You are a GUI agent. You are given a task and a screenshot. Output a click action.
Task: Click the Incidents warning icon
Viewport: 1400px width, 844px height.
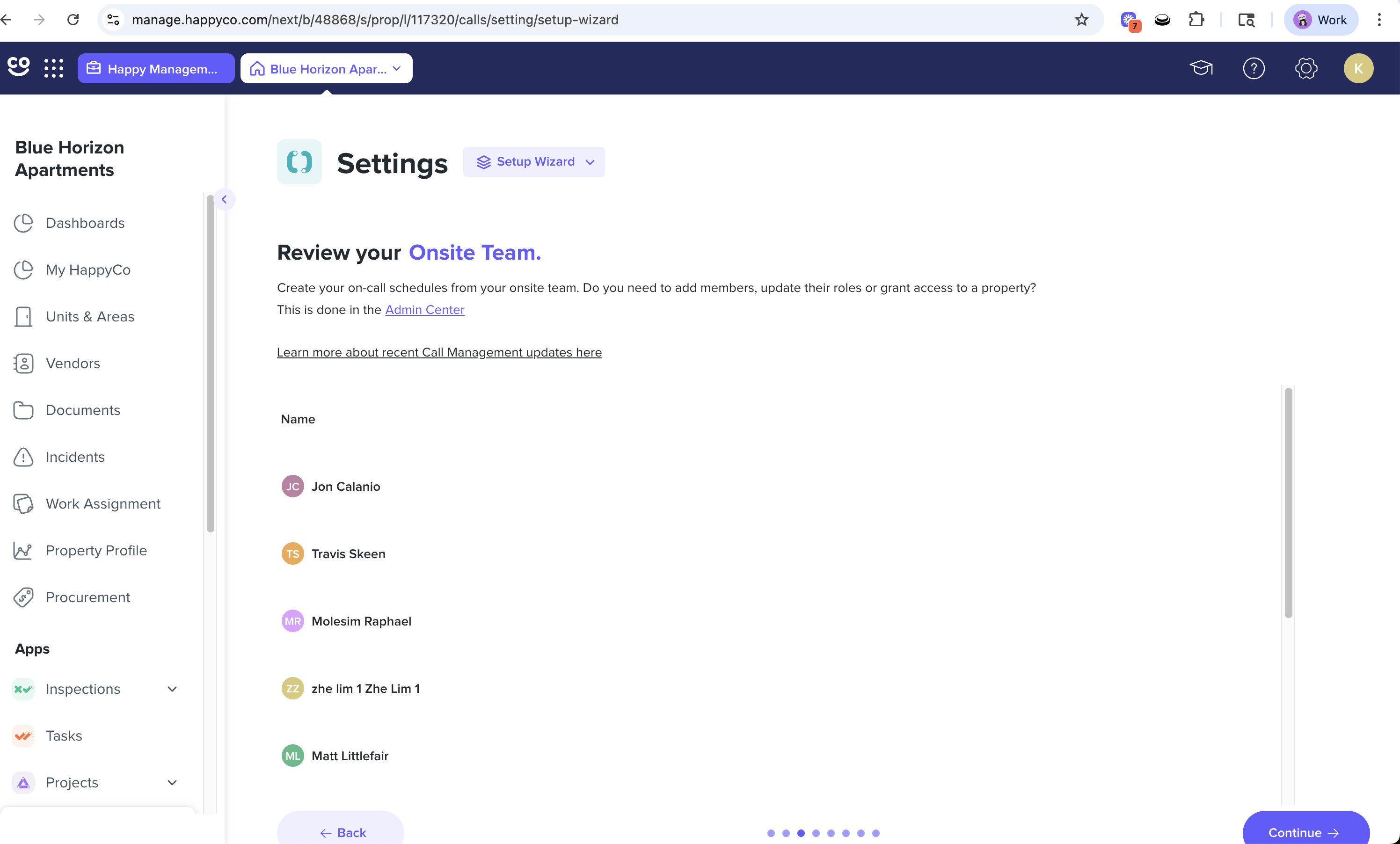[x=23, y=457]
